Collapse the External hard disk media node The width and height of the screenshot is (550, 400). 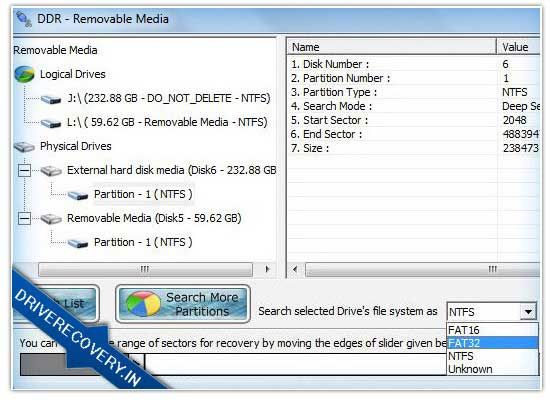pos(24,171)
